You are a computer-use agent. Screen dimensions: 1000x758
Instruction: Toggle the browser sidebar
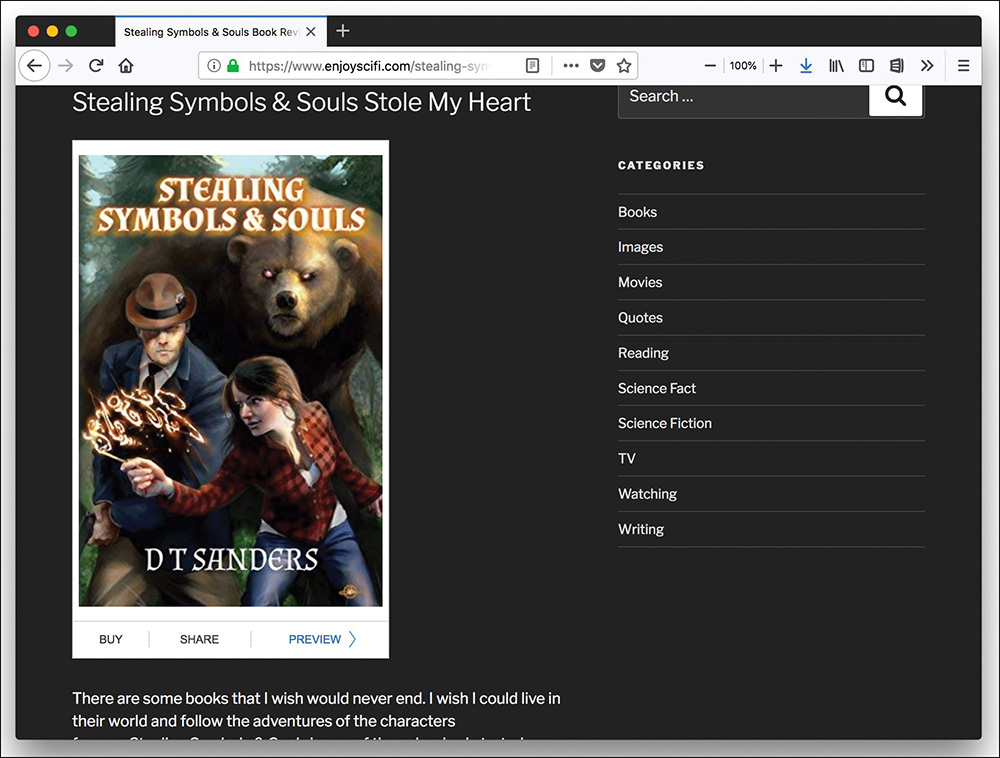(866, 64)
